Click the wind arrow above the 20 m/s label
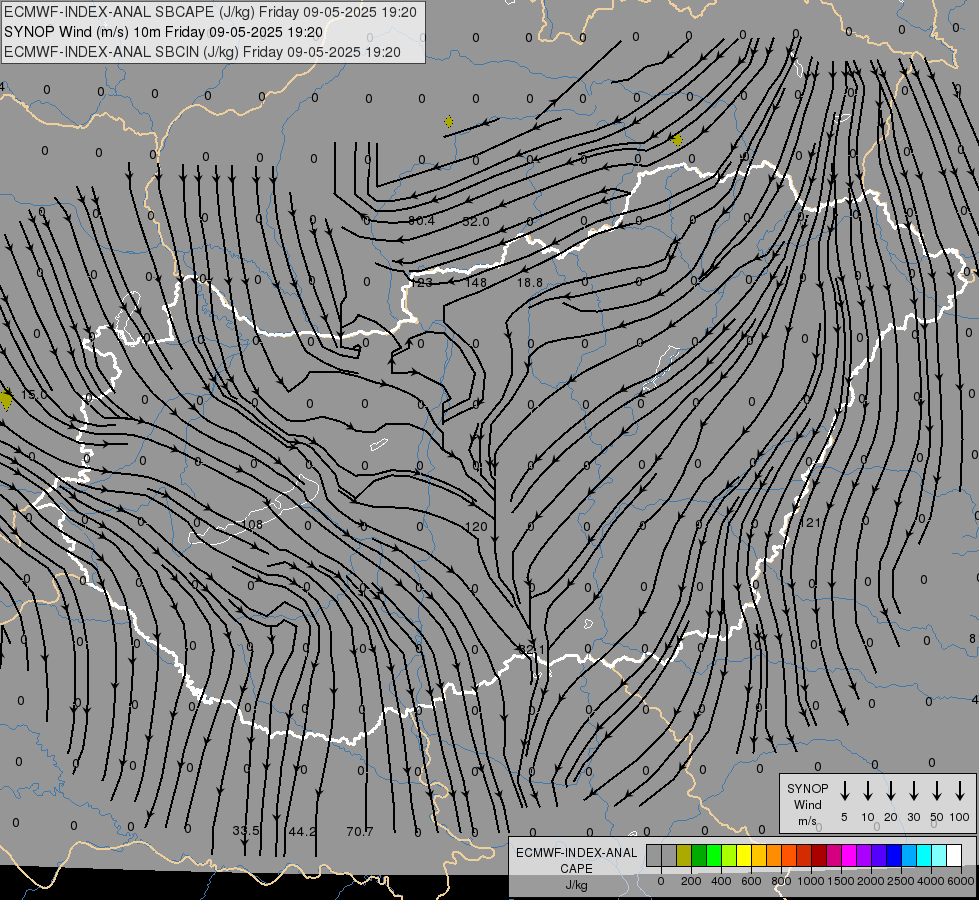Screen dimensions: 979x900 891,790
